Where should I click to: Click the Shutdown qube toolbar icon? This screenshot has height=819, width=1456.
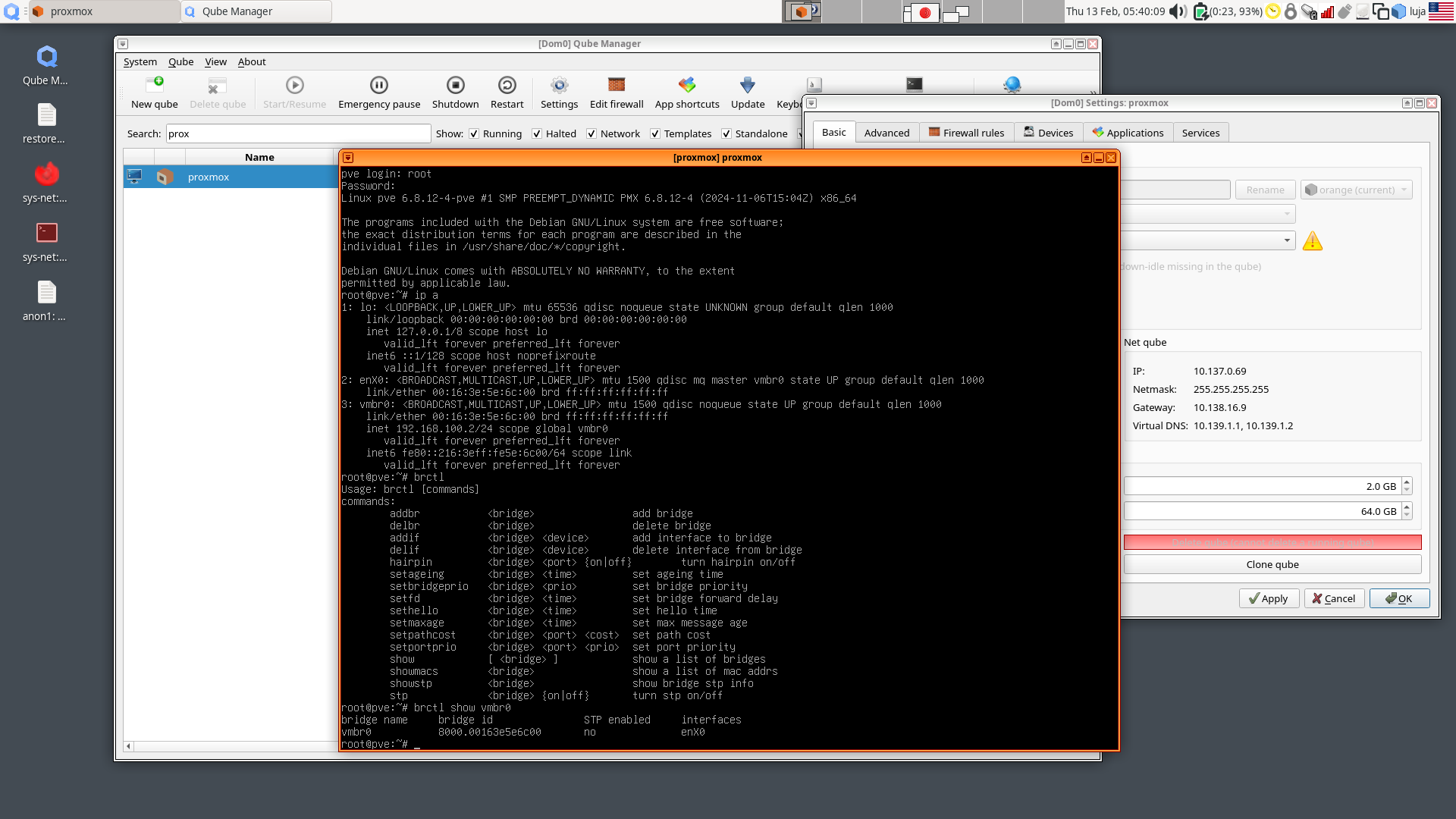(x=455, y=93)
